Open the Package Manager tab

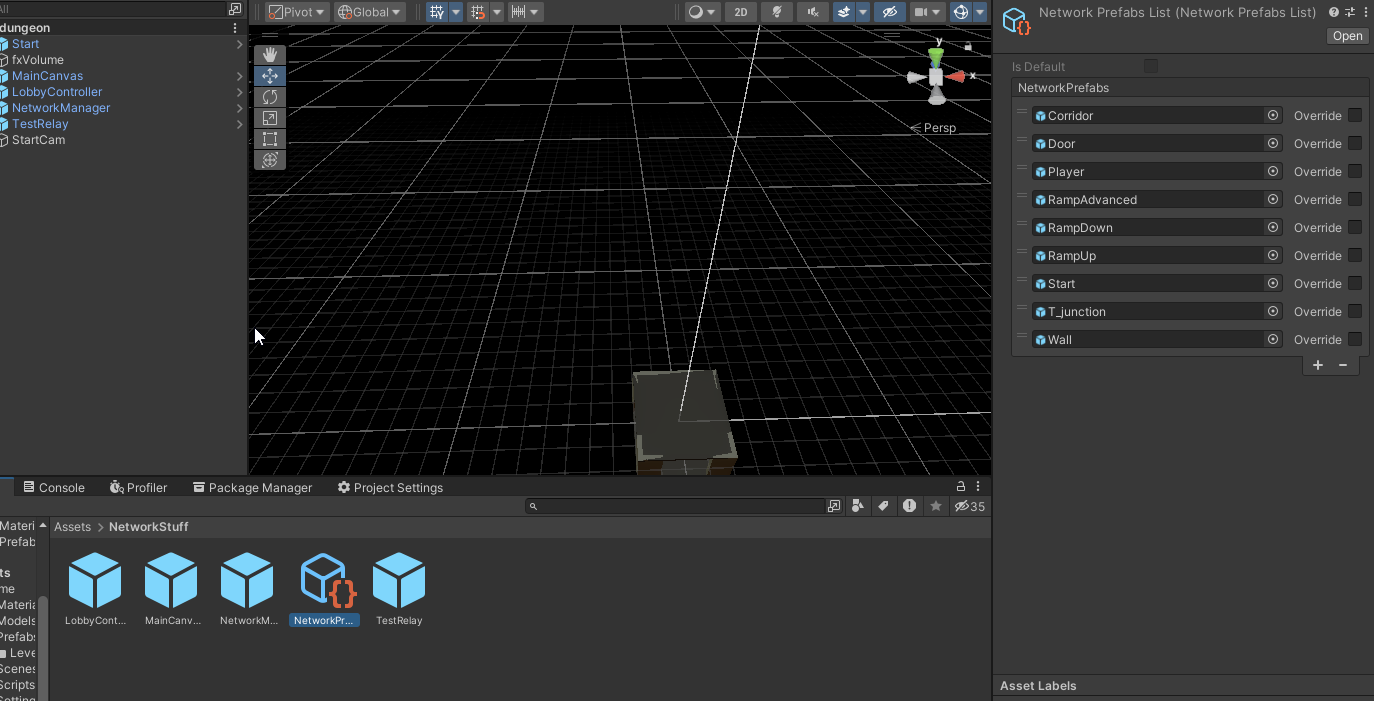[252, 487]
